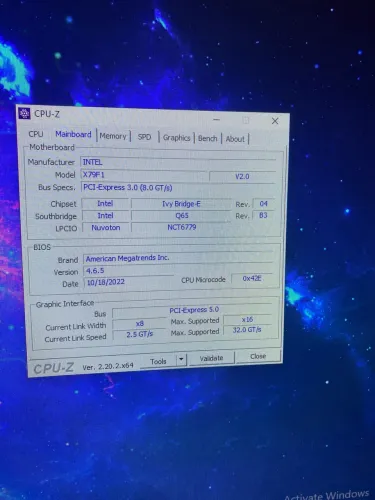Click the Southbridge vendor Intel value
This screenshot has height=500, width=375.
pyautogui.click(x=105, y=216)
